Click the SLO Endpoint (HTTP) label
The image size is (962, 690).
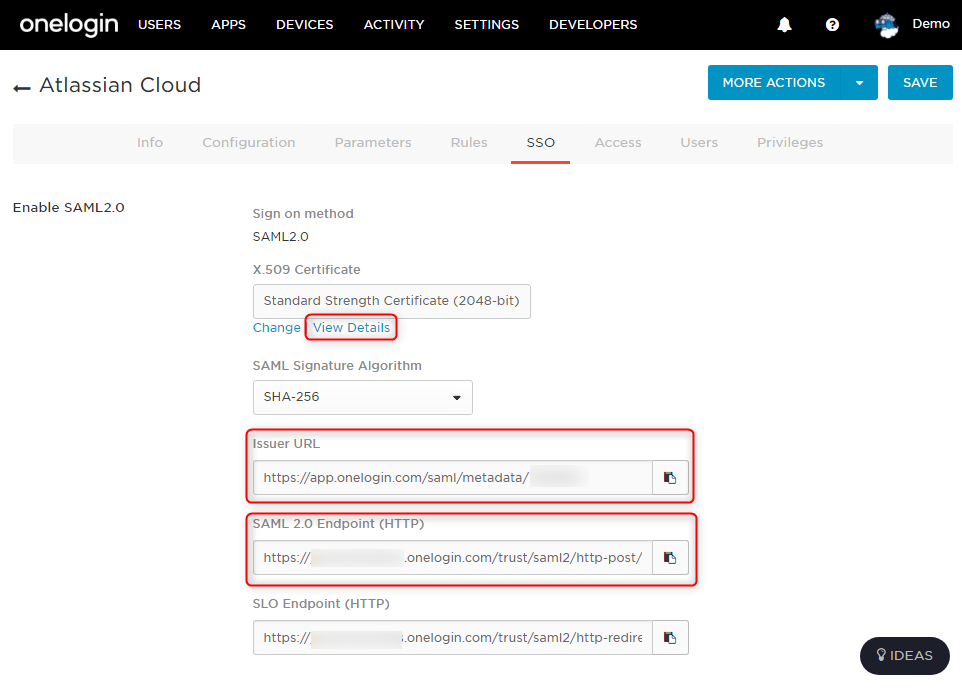tap(321, 604)
